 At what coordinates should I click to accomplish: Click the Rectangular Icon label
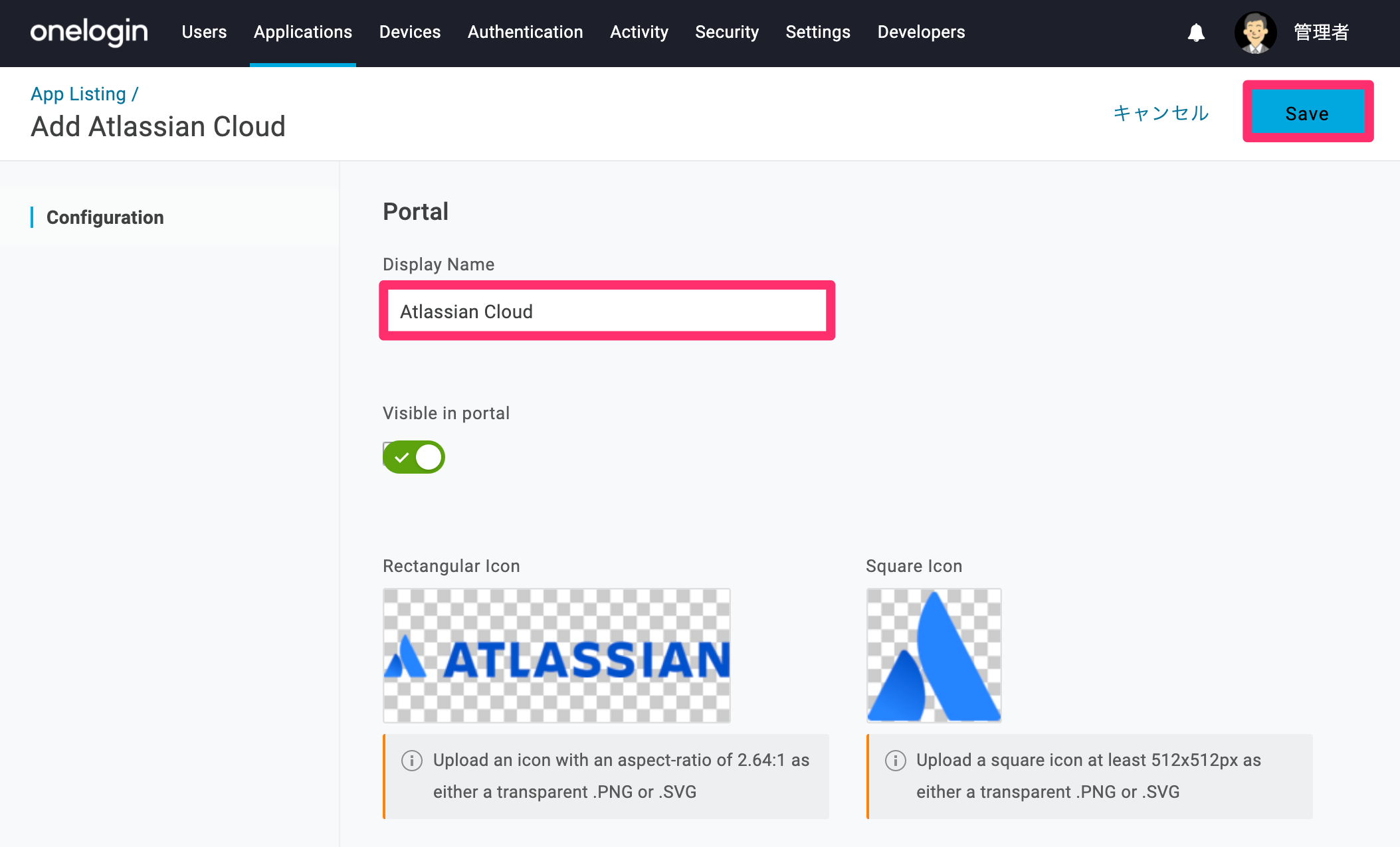[451, 566]
